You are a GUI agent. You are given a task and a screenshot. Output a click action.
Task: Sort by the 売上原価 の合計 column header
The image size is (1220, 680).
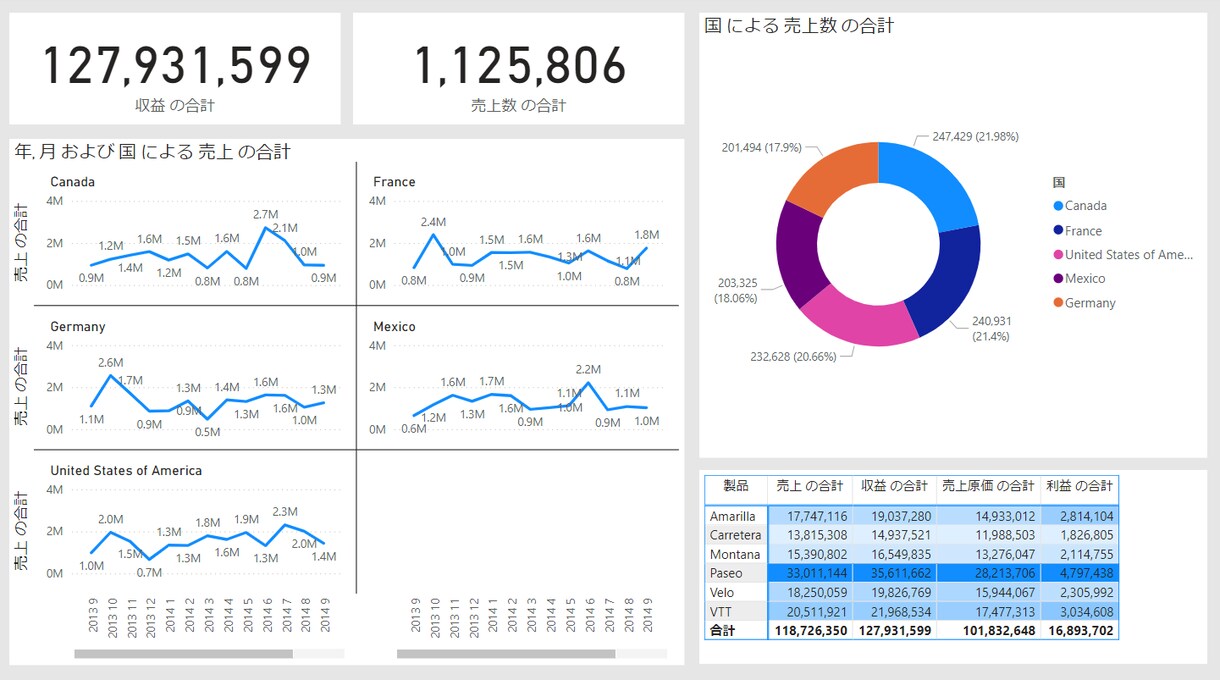pyautogui.click(x=988, y=485)
